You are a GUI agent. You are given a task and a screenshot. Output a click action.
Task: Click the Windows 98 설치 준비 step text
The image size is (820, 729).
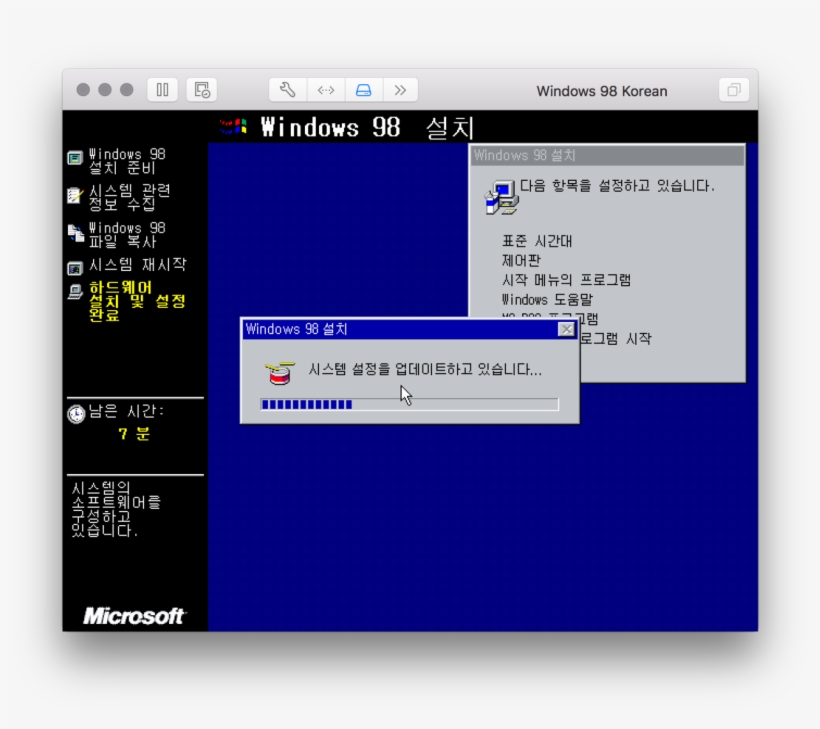(x=127, y=161)
